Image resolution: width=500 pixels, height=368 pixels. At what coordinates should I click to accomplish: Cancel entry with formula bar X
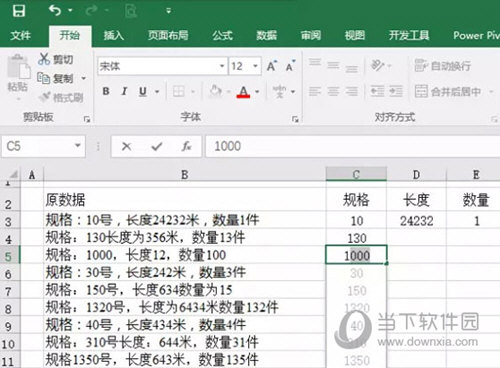click(126, 146)
